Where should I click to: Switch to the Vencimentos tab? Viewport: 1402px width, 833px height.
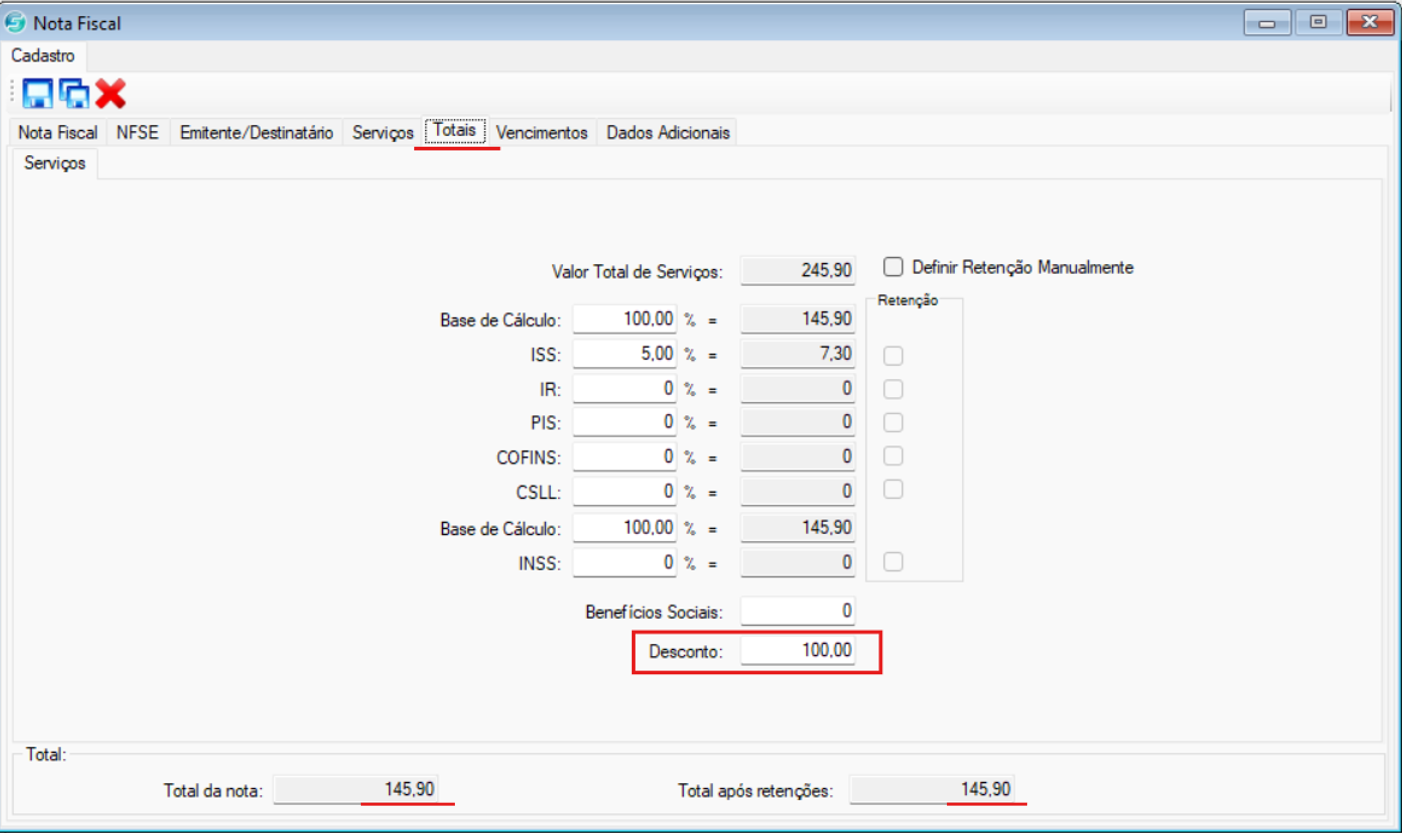[542, 132]
